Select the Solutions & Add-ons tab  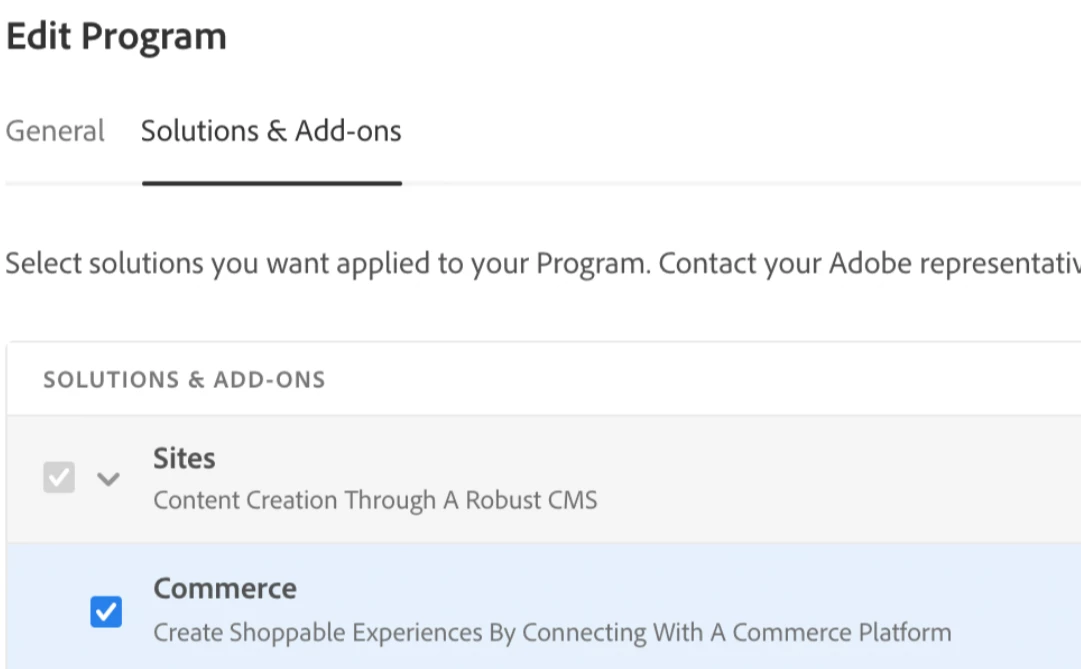pyautogui.click(x=271, y=131)
